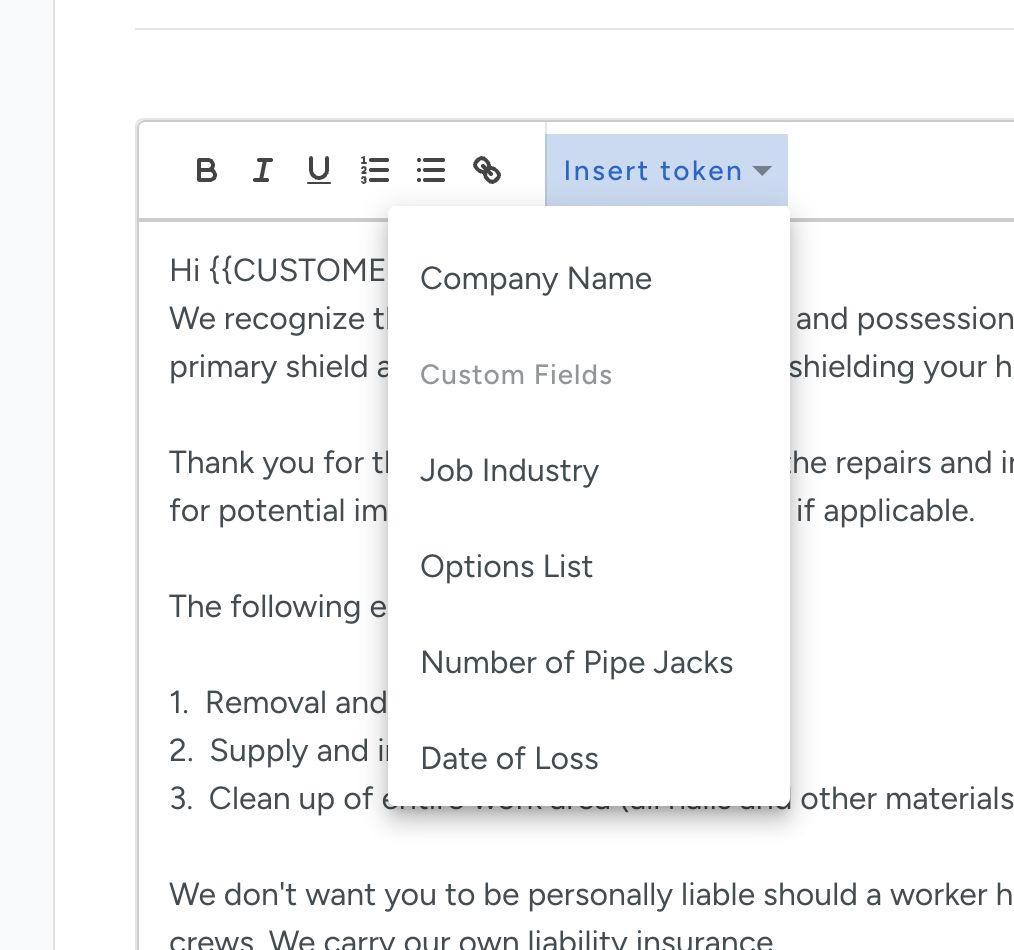Insert a numbered list
Viewport: 1014px width, 950px height.
click(x=375, y=171)
